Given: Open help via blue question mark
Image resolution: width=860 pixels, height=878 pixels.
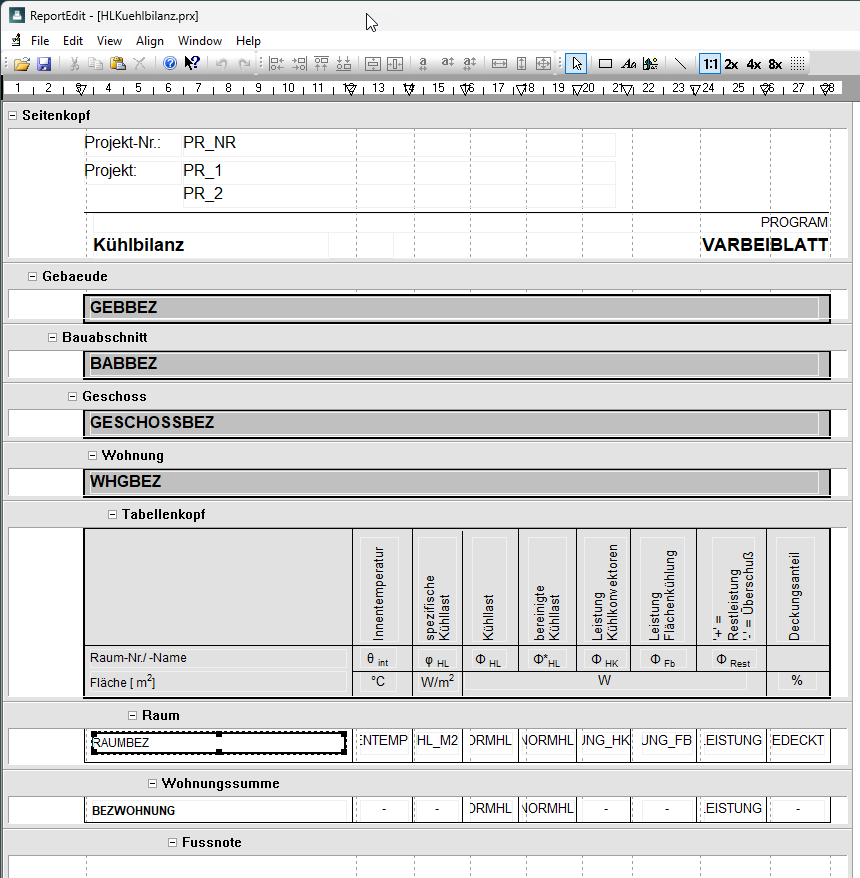Looking at the screenshot, I should click(170, 63).
